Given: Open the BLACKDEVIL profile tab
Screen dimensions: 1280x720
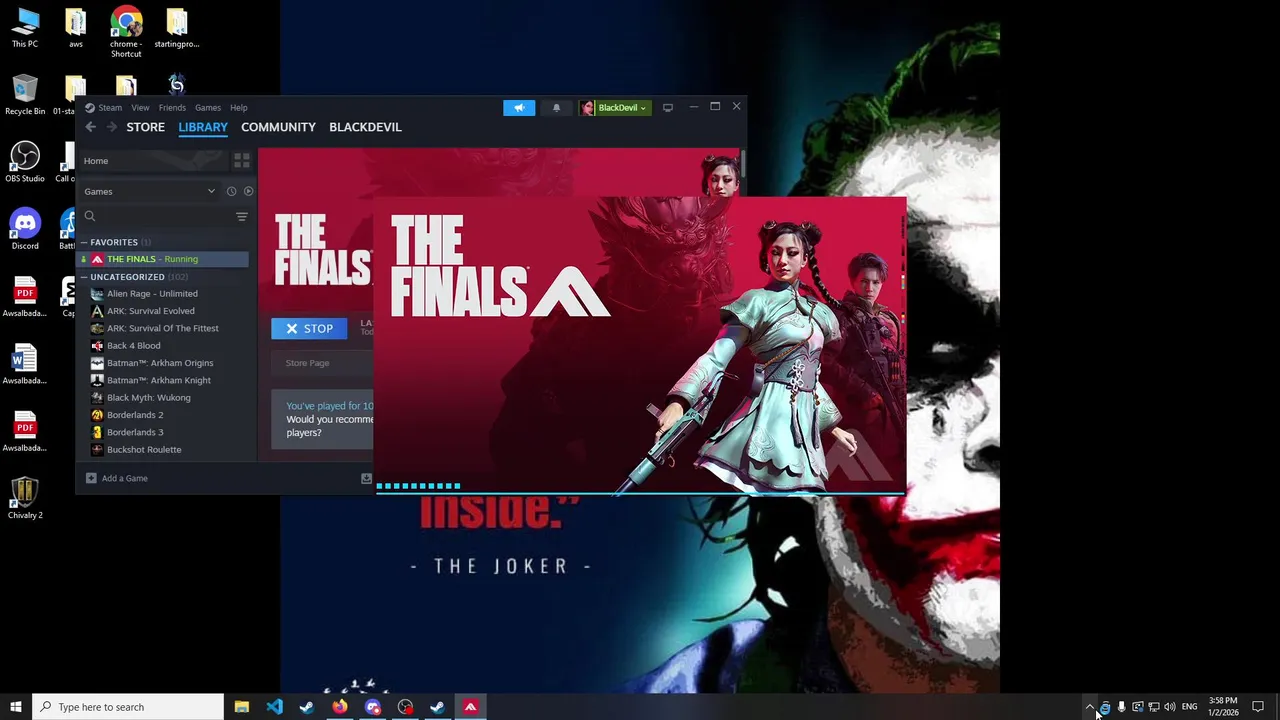Looking at the screenshot, I should [x=365, y=127].
